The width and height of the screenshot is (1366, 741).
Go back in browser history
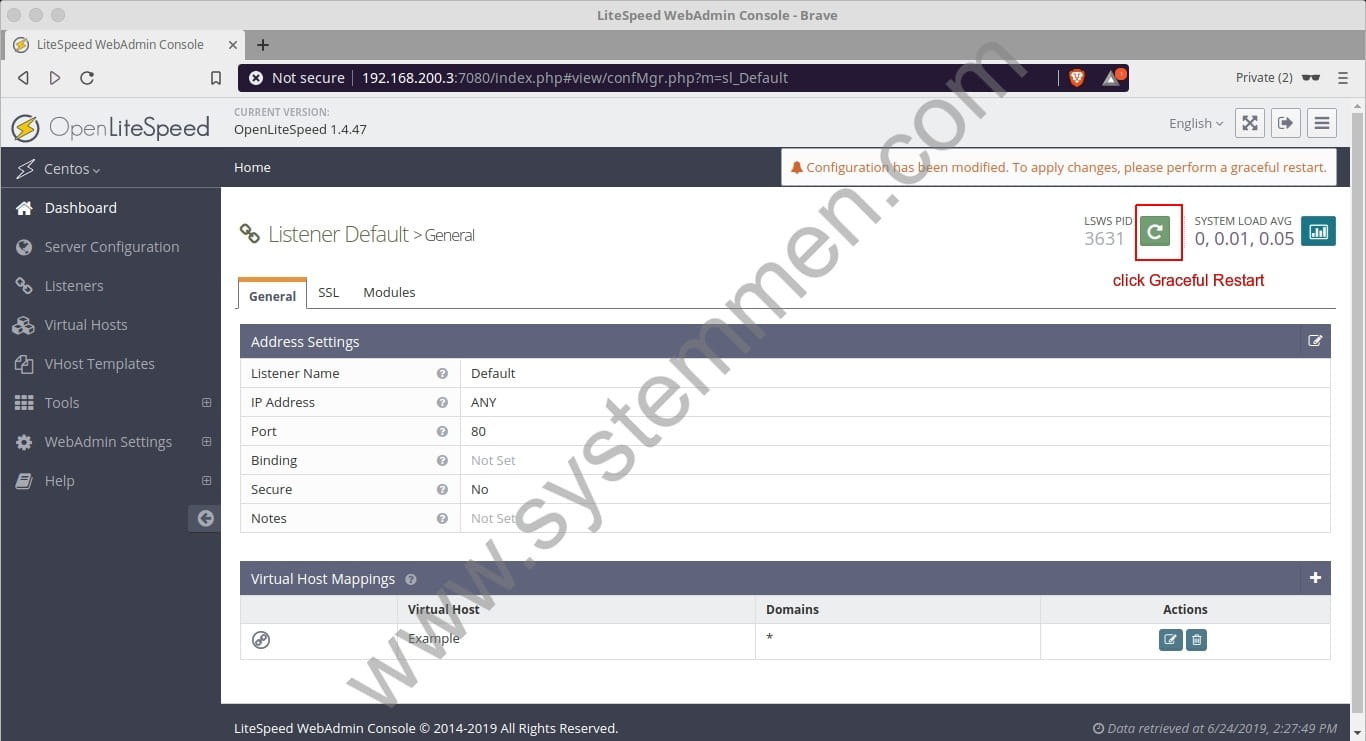pos(23,78)
